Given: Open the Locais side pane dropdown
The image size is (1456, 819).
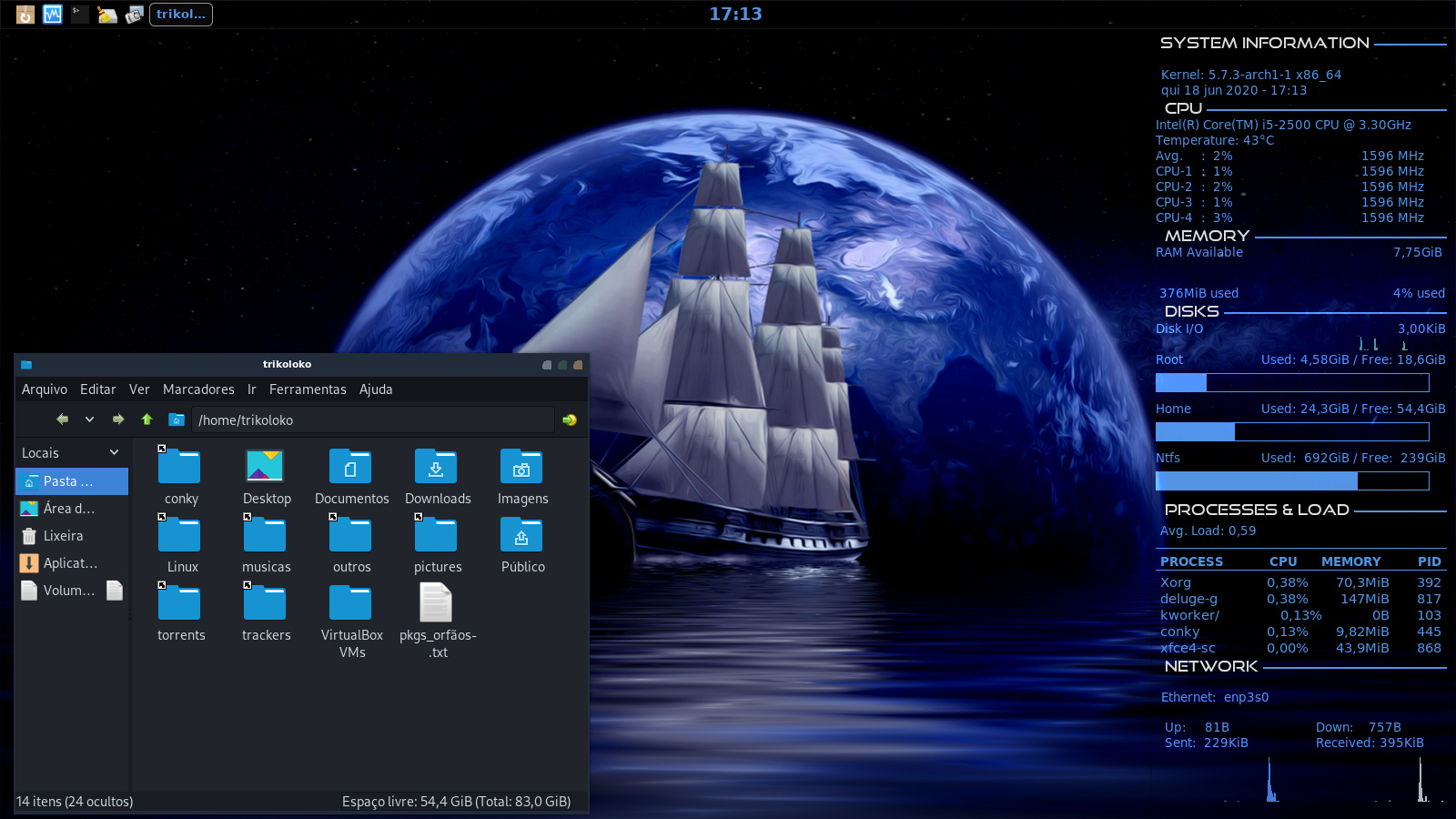Looking at the screenshot, I should (x=114, y=452).
